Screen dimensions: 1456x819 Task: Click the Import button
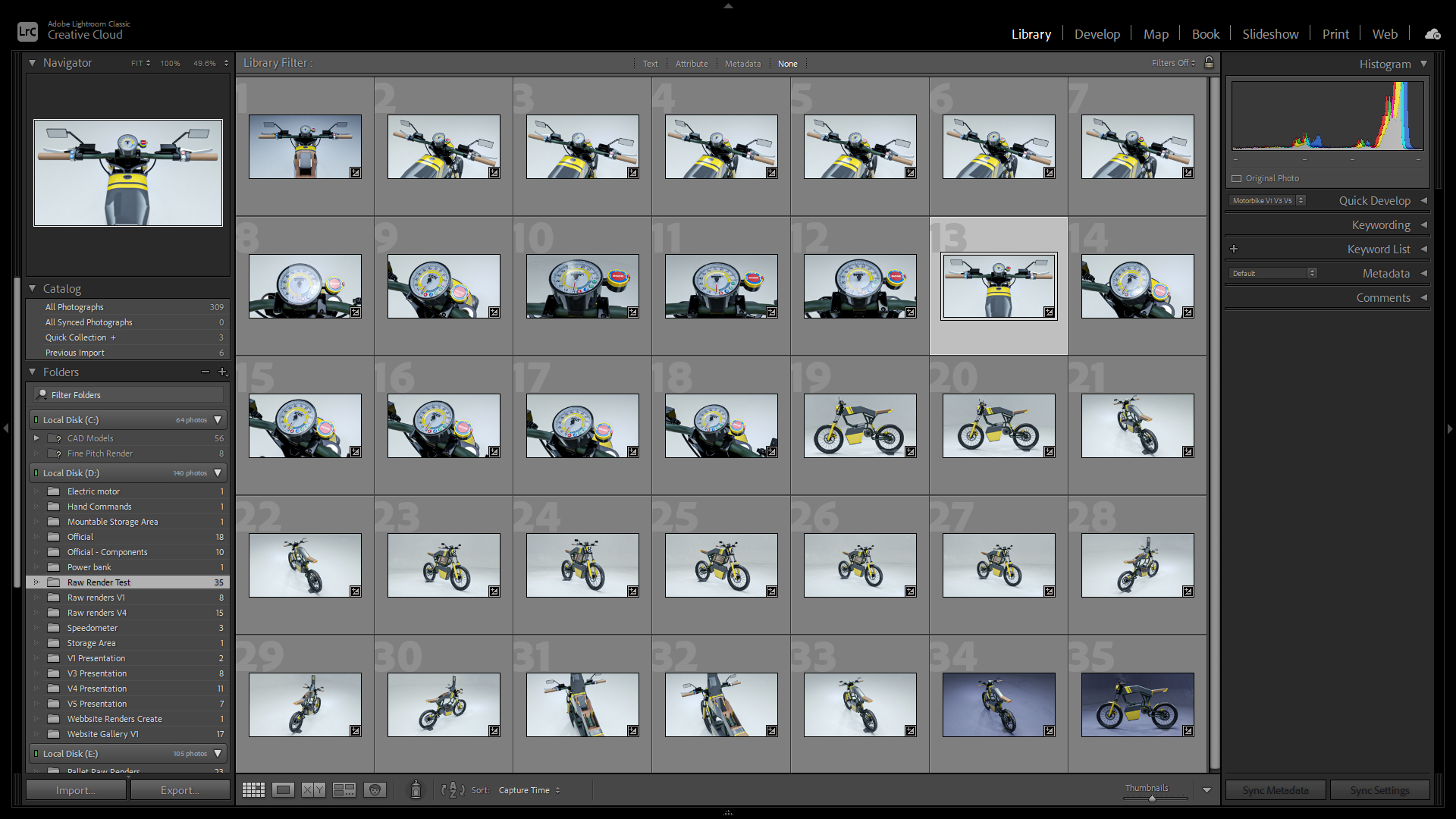point(75,790)
